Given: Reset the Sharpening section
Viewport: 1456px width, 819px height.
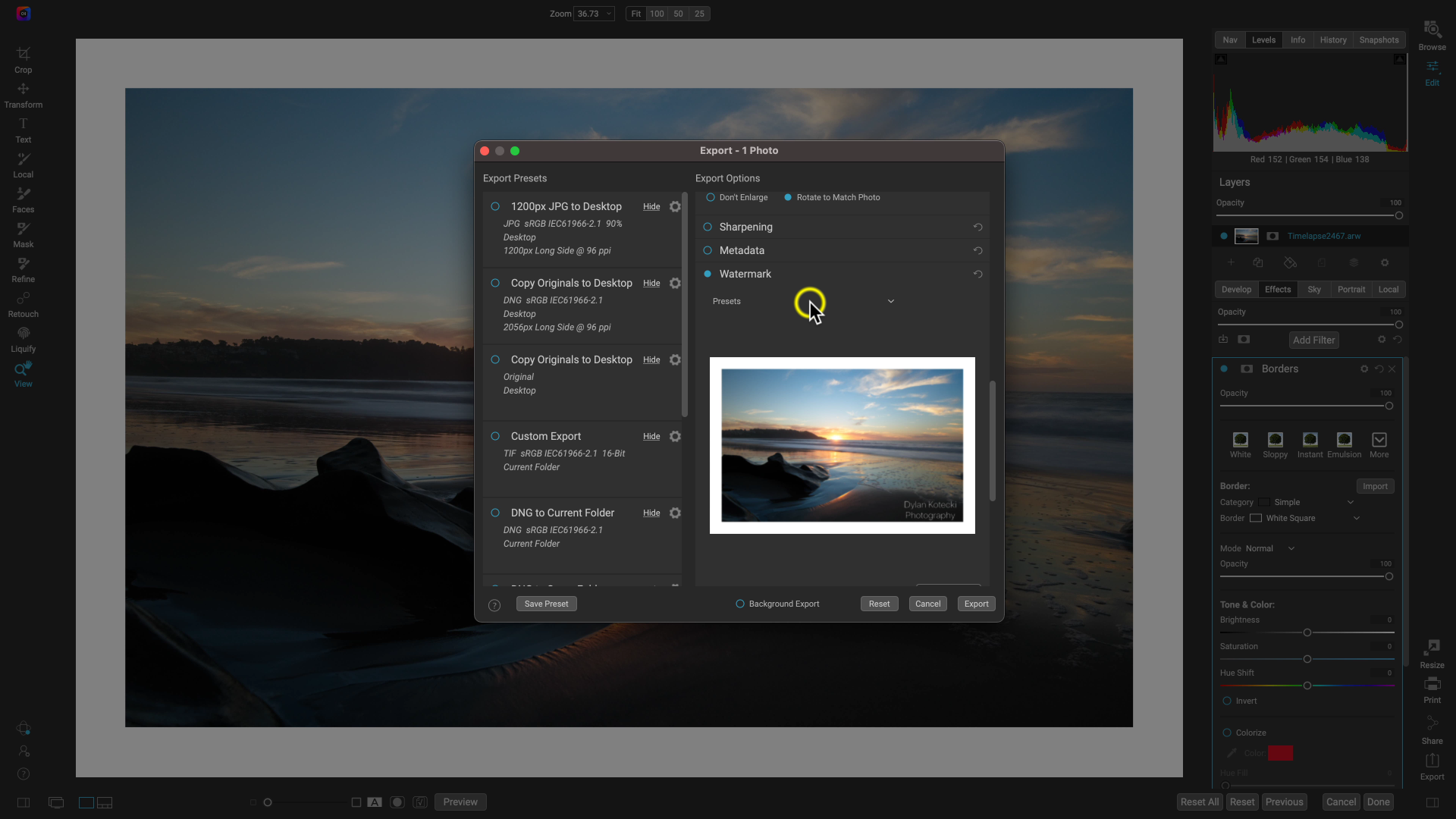Looking at the screenshot, I should click(x=977, y=227).
